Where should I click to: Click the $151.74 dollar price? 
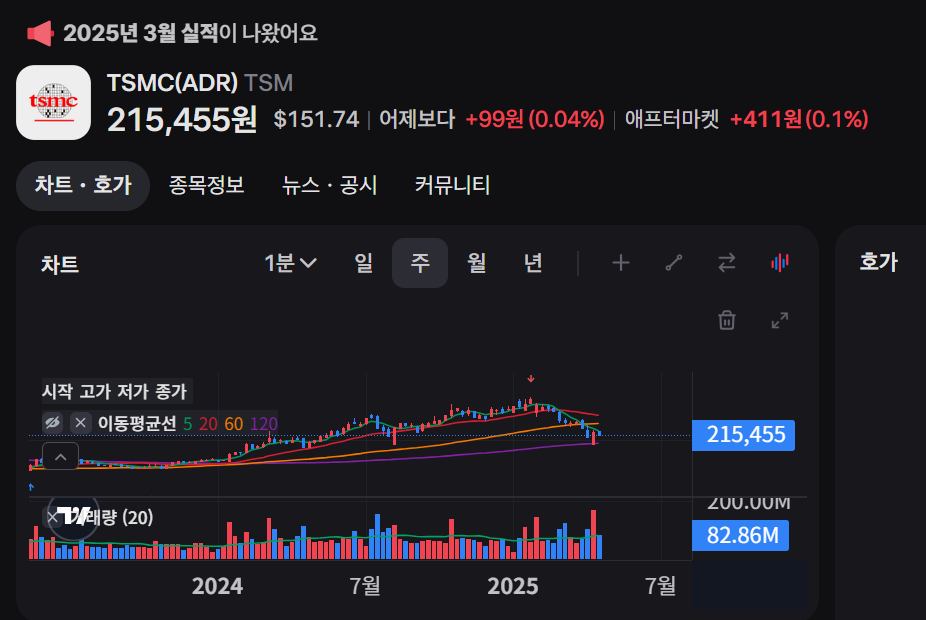pos(316,119)
